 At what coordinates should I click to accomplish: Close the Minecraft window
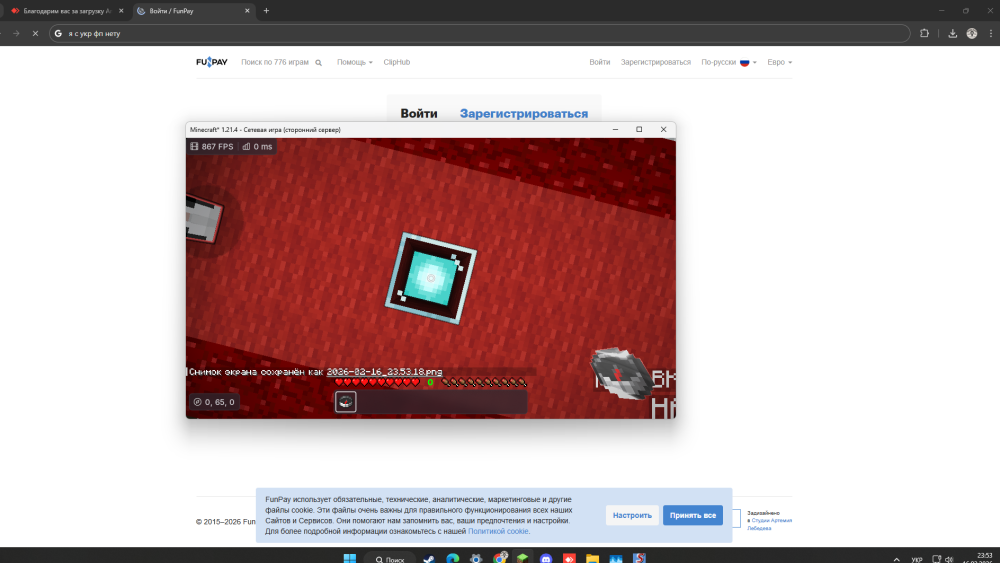tap(663, 129)
